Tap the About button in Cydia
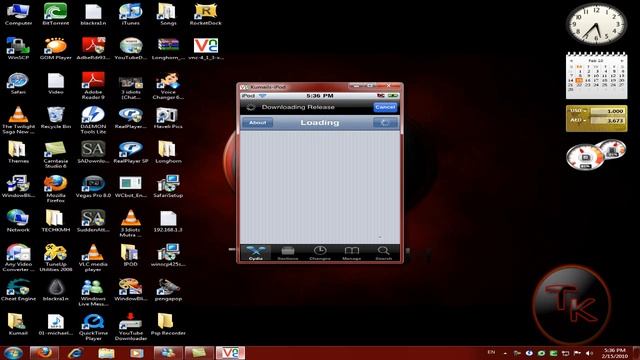Viewport: 640px width, 360px height. (x=257, y=122)
